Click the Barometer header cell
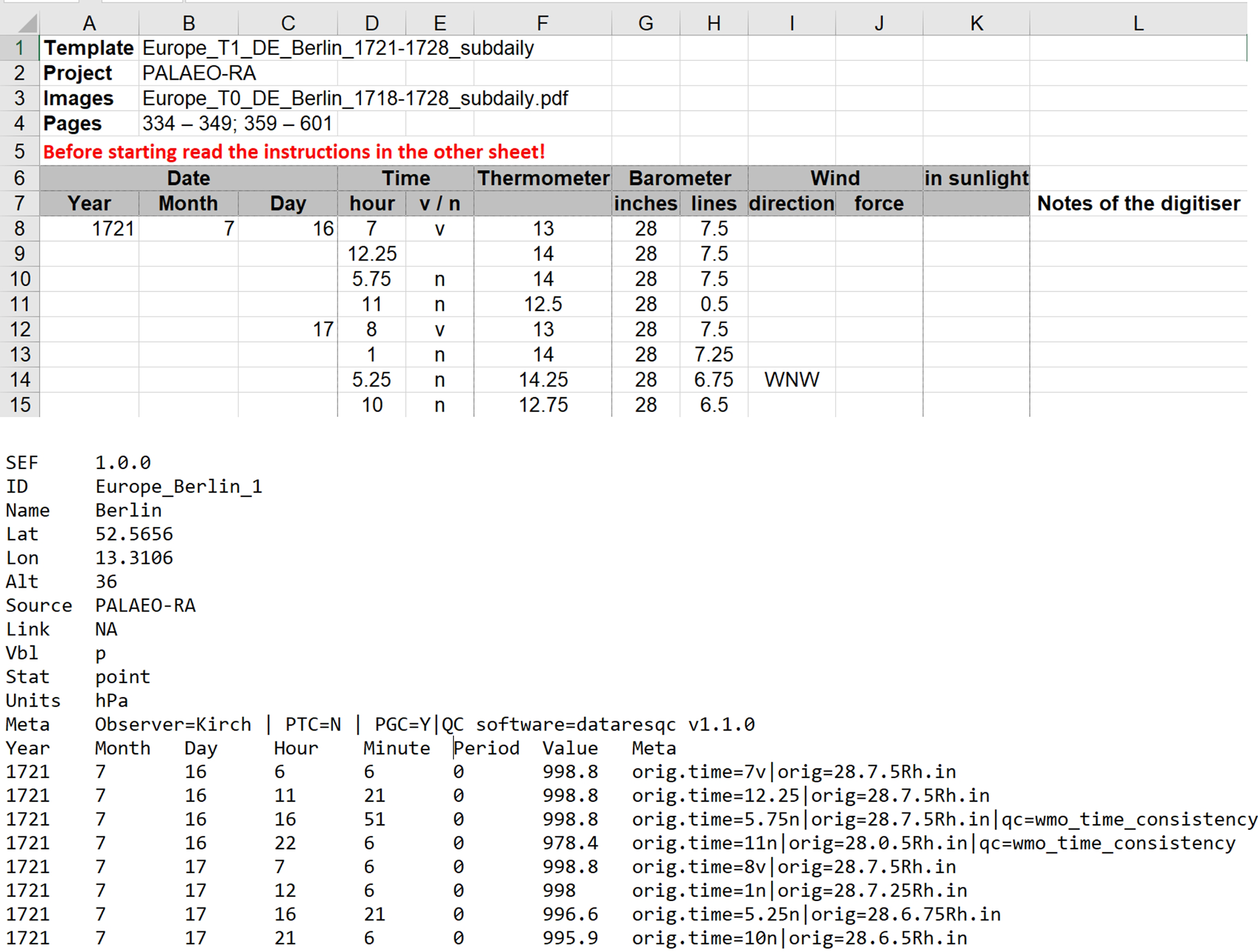This screenshot has width=1258, height=952. pos(679,178)
